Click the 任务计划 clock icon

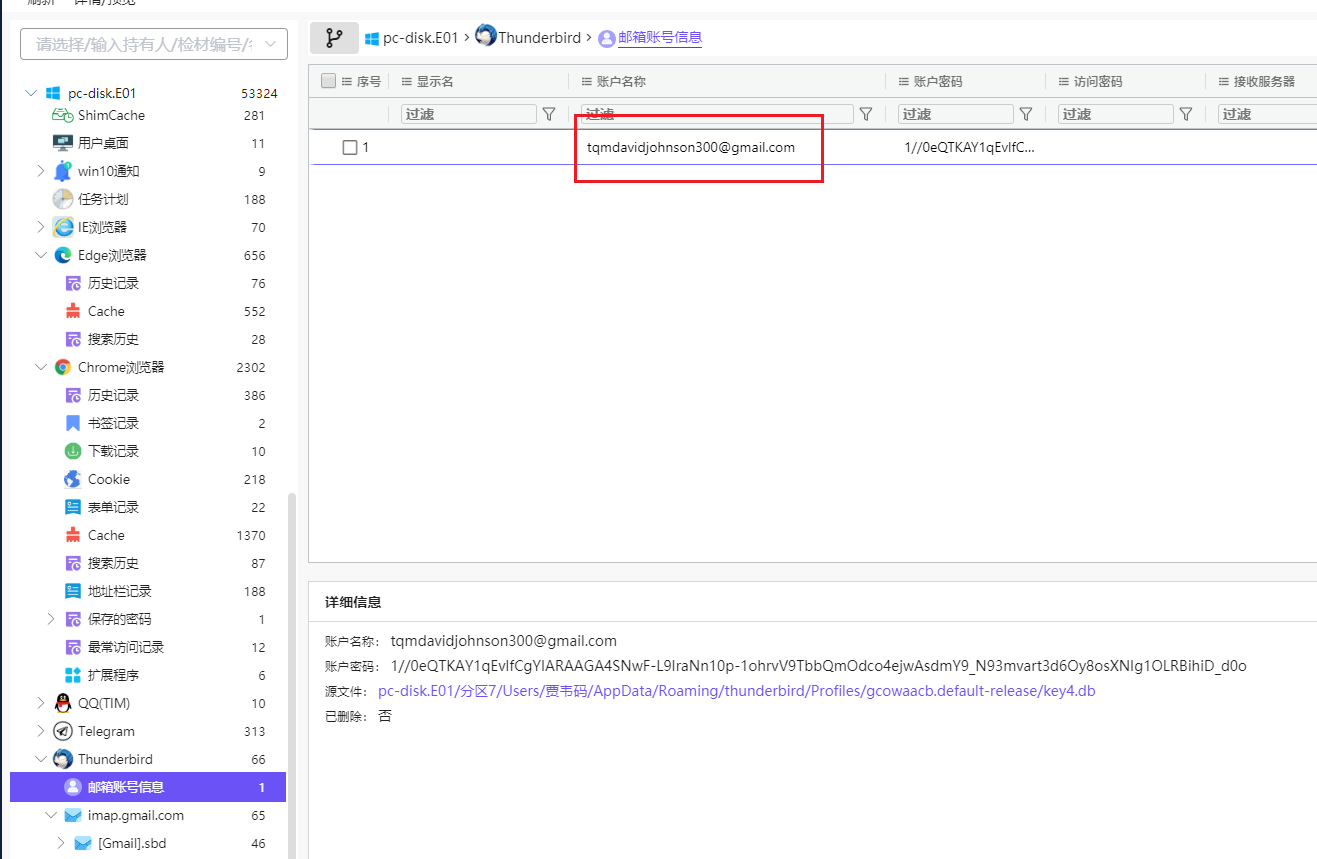63,199
